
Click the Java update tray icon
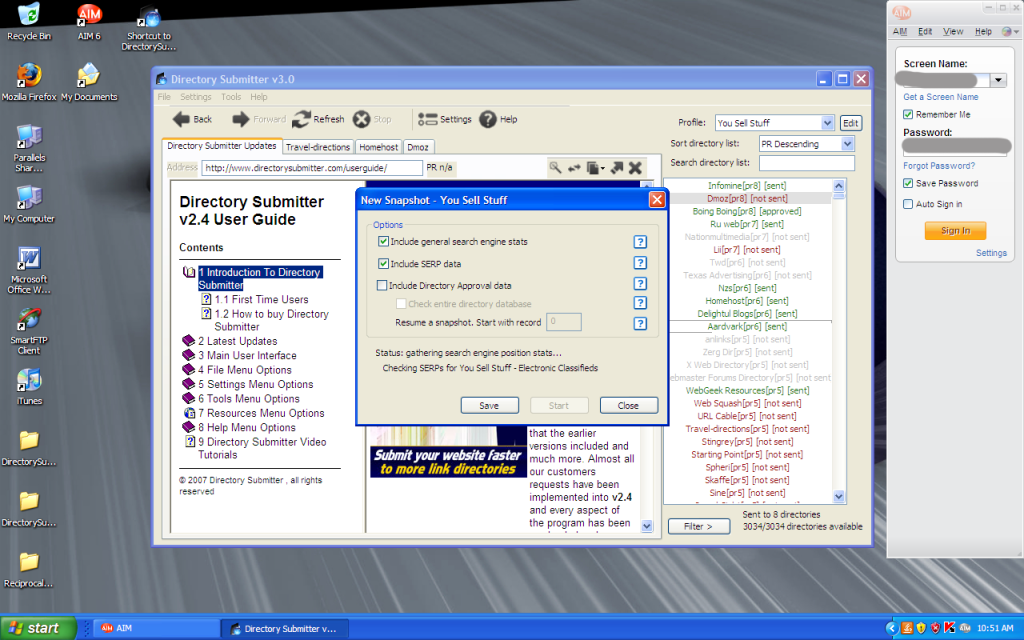point(907,628)
